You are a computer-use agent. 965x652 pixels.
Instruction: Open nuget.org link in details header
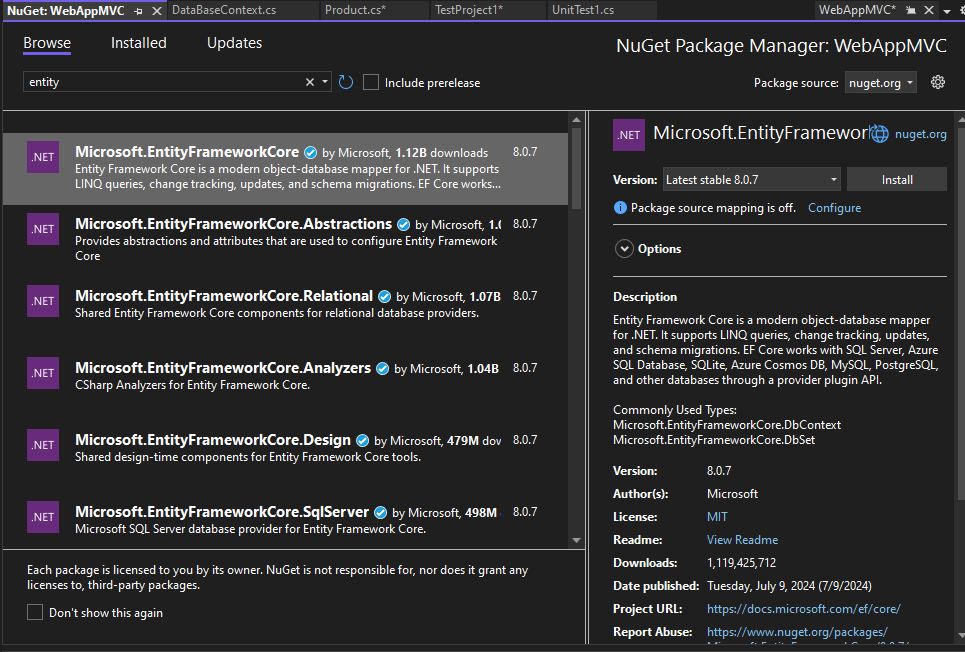(920, 134)
